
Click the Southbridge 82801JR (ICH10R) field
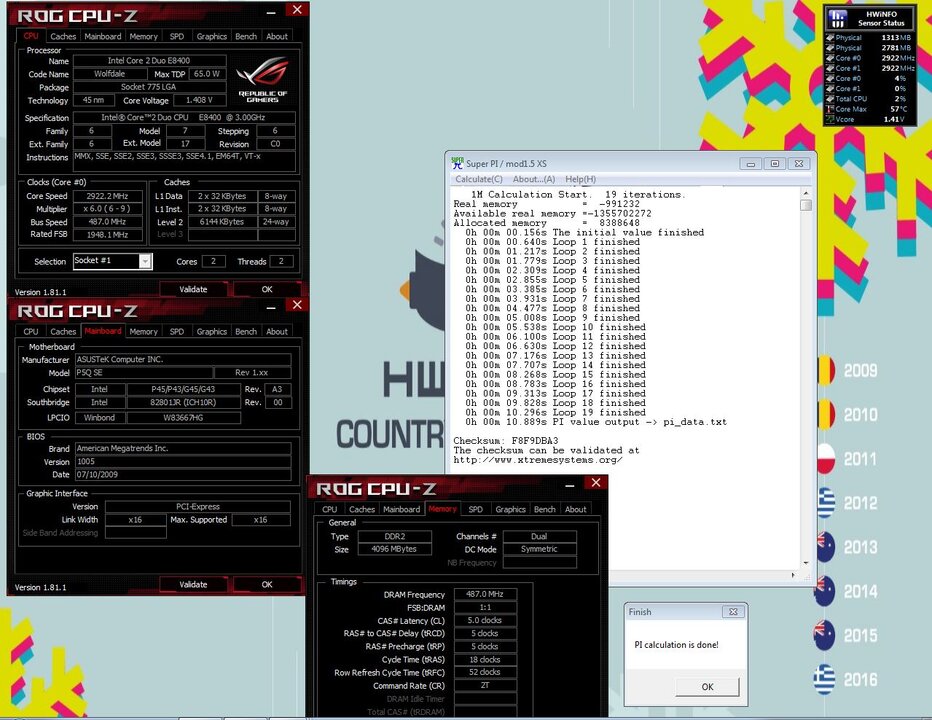[183, 403]
